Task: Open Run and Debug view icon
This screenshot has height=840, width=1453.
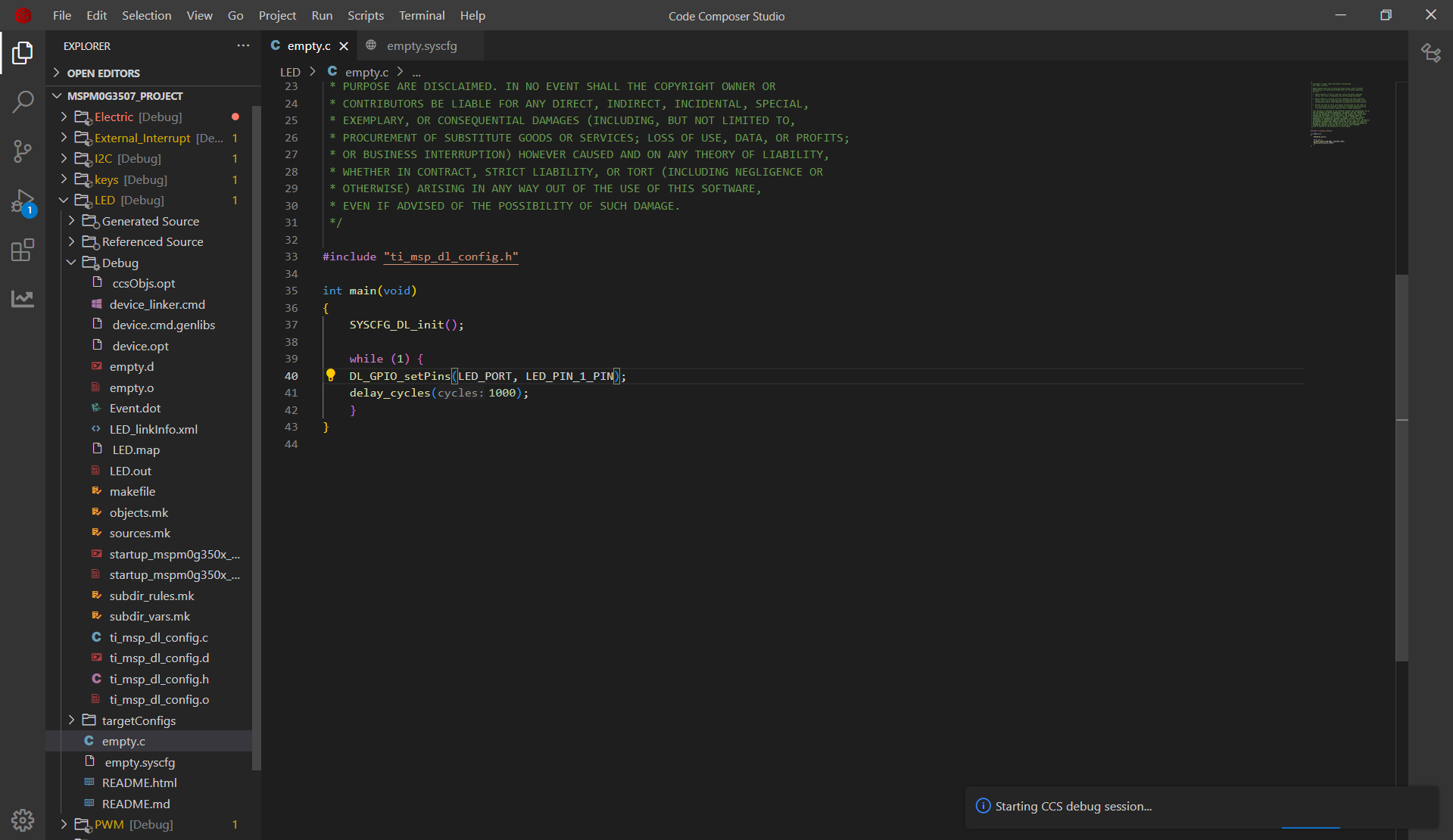Action: [x=23, y=202]
